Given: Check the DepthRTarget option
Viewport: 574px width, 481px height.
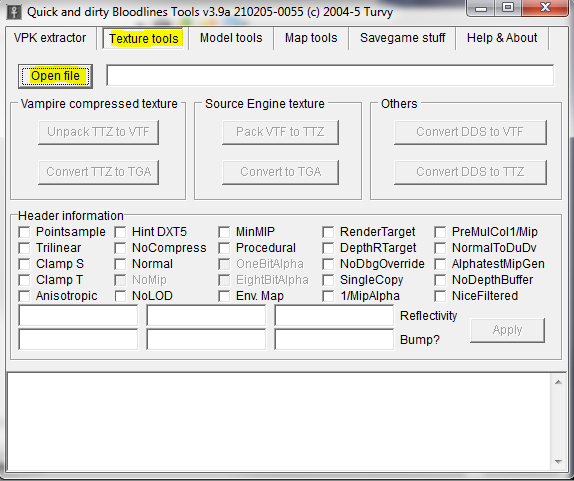Looking at the screenshot, I should (328, 248).
